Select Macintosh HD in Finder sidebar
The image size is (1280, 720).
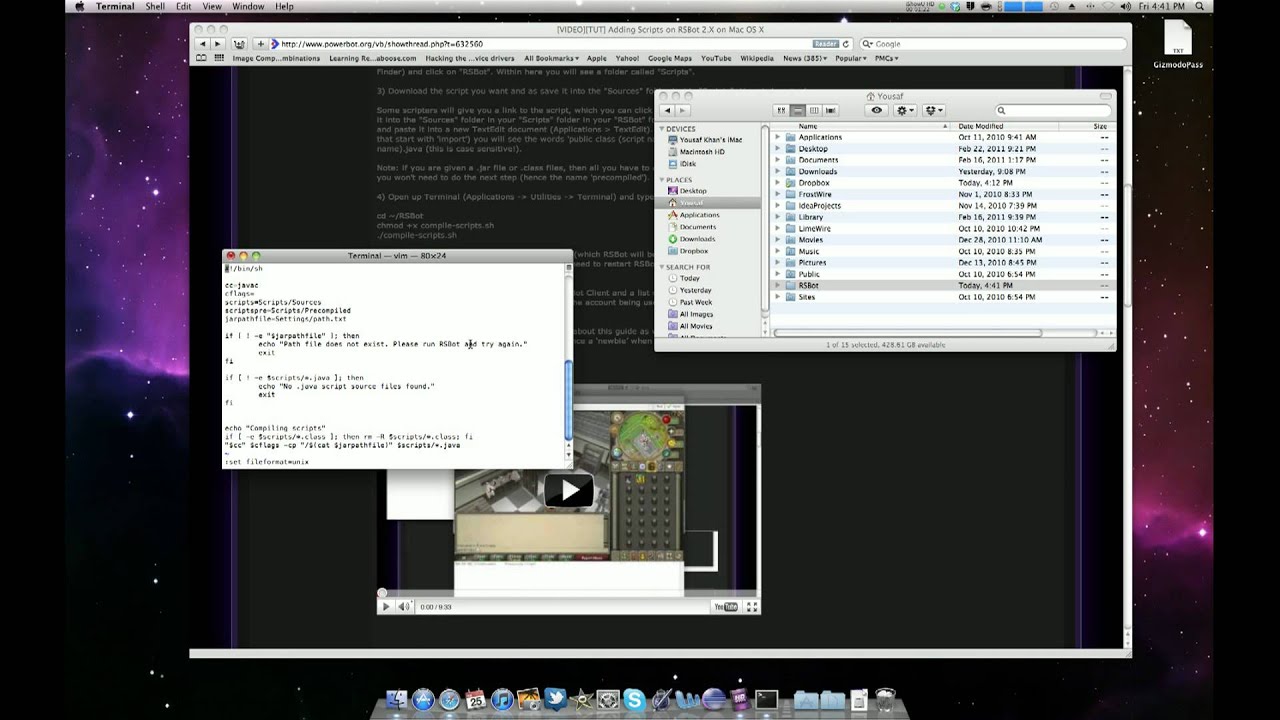[702, 151]
